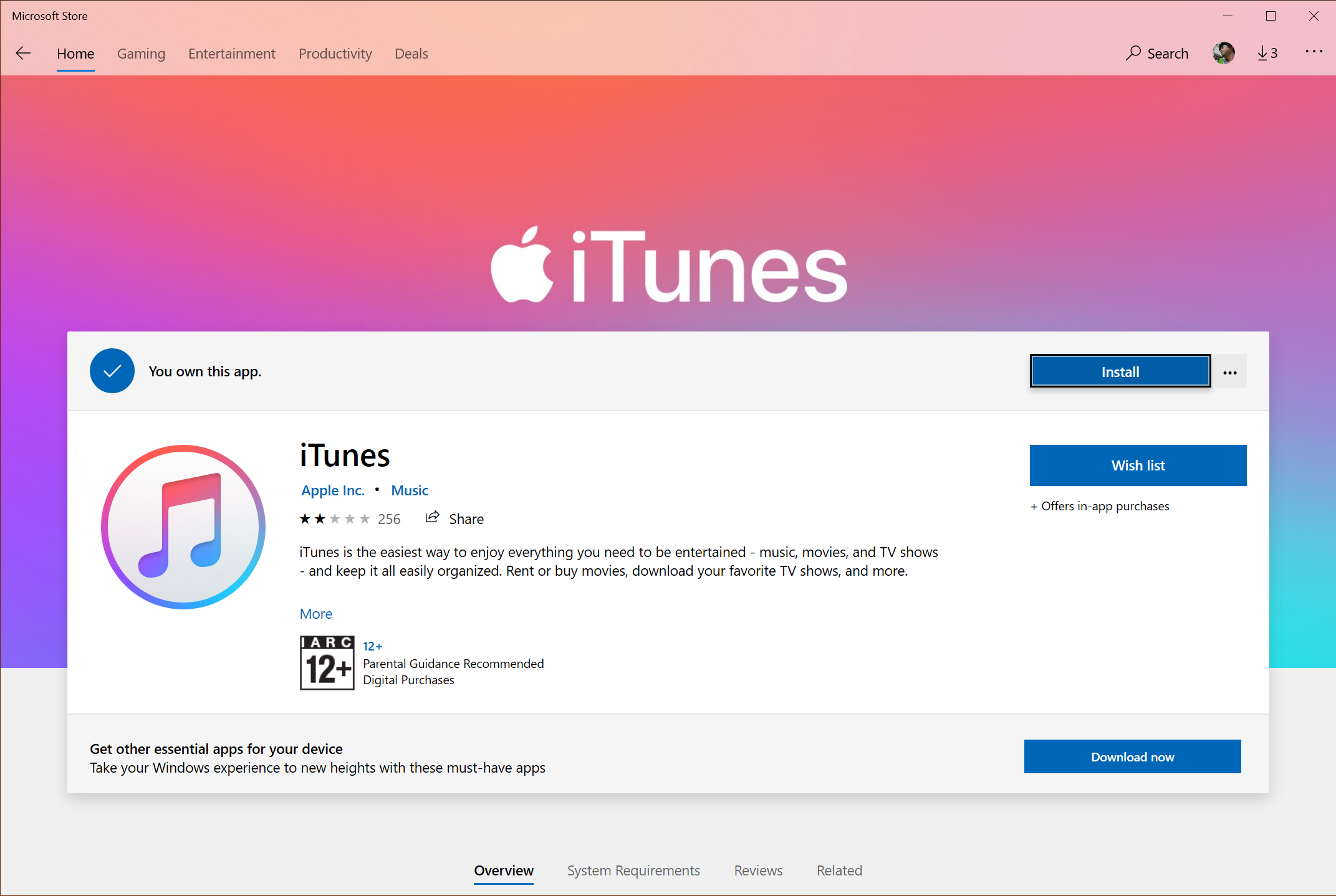Open the user profile avatar
Viewport: 1336px width, 896px height.
coord(1223,54)
